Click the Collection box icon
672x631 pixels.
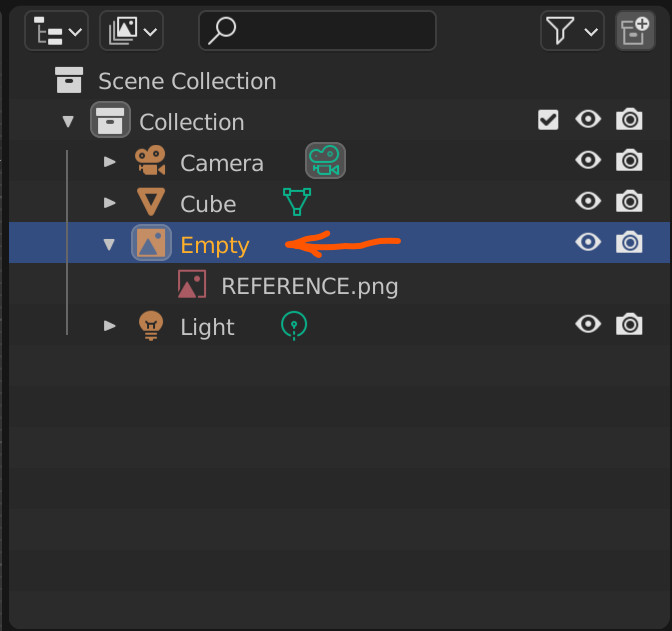110,120
